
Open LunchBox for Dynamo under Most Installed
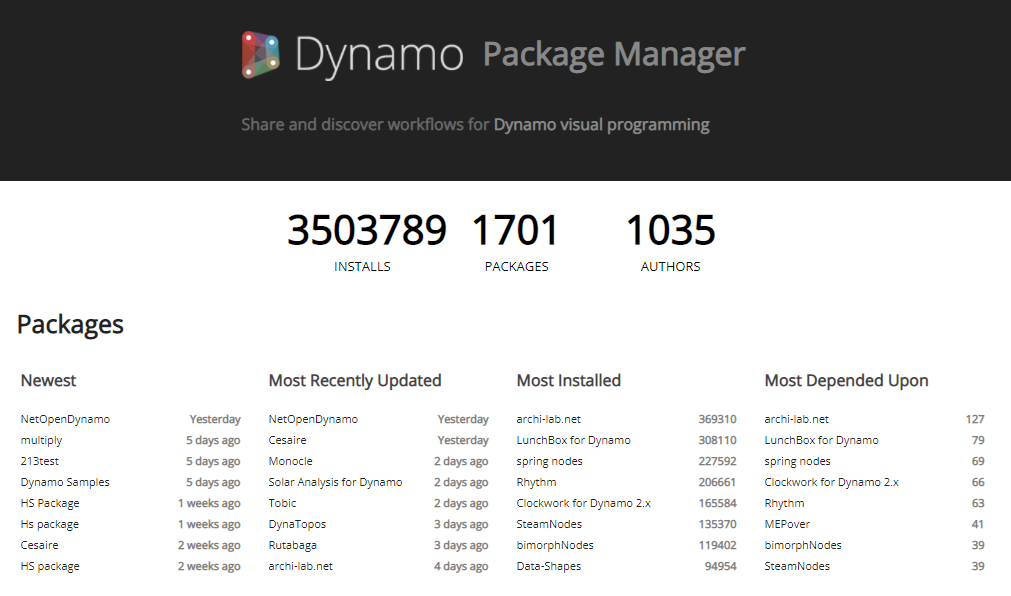[574, 440]
